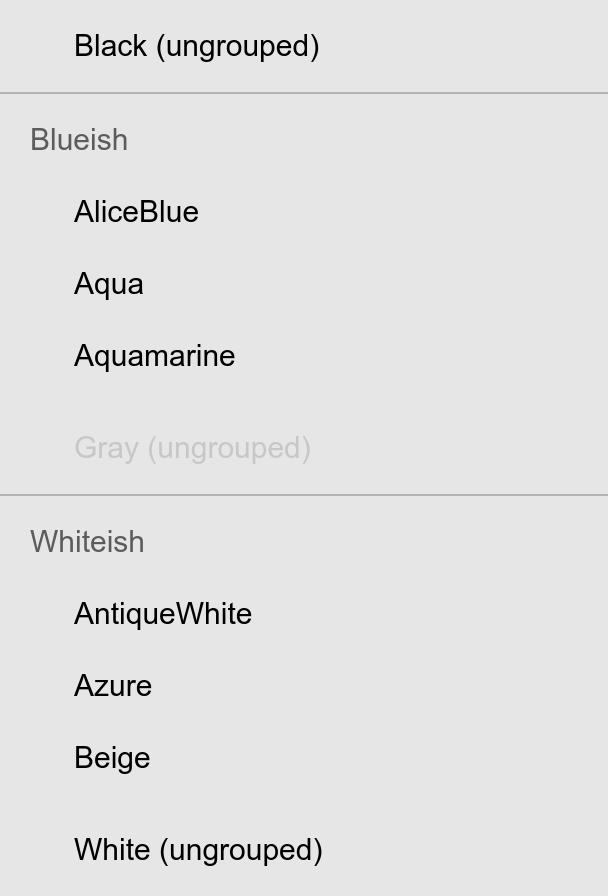
Task: Select the White (ungrouped) option
Action: pos(304,850)
